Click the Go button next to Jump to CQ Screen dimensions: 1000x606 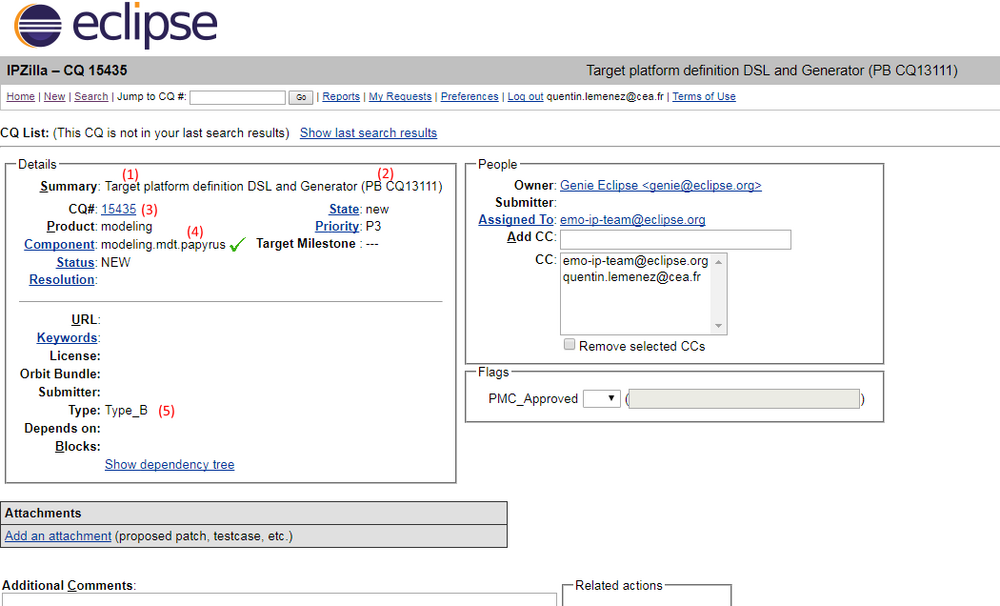(300, 97)
